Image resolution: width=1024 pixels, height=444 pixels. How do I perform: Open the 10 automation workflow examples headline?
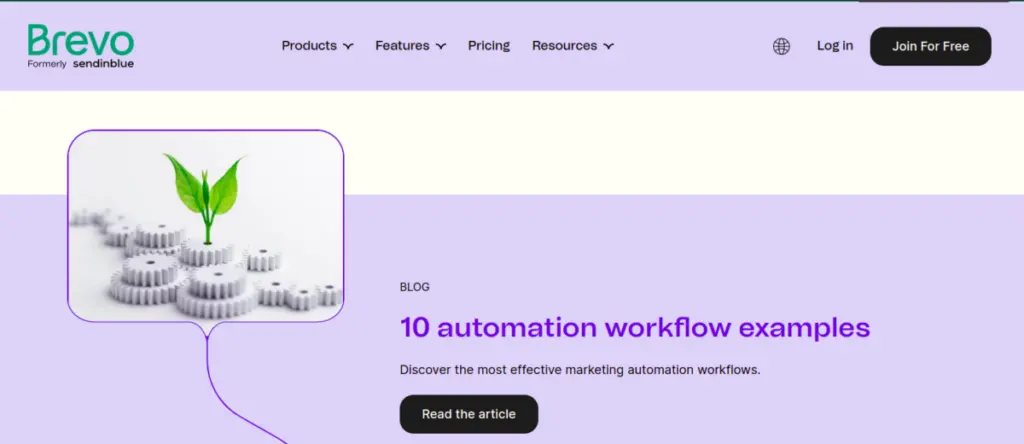click(x=634, y=327)
